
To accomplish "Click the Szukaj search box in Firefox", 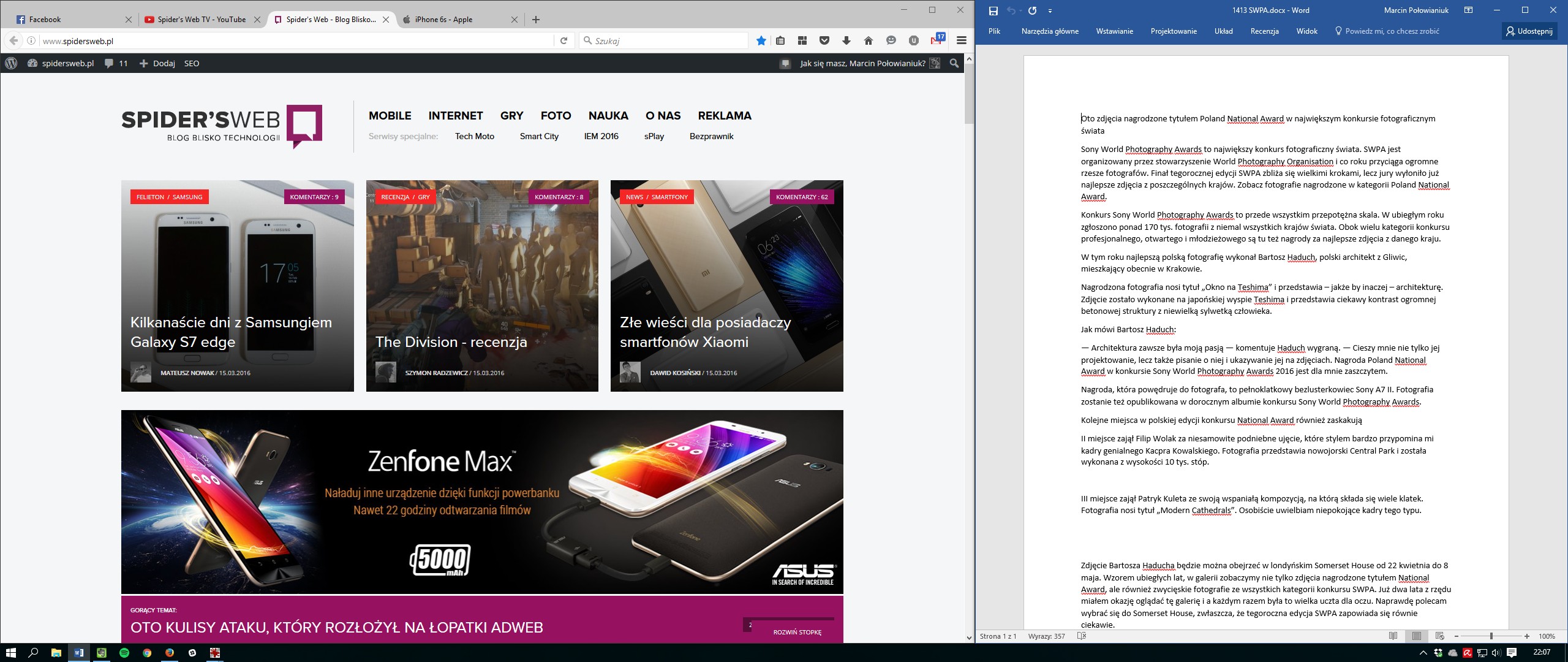I will (x=664, y=41).
